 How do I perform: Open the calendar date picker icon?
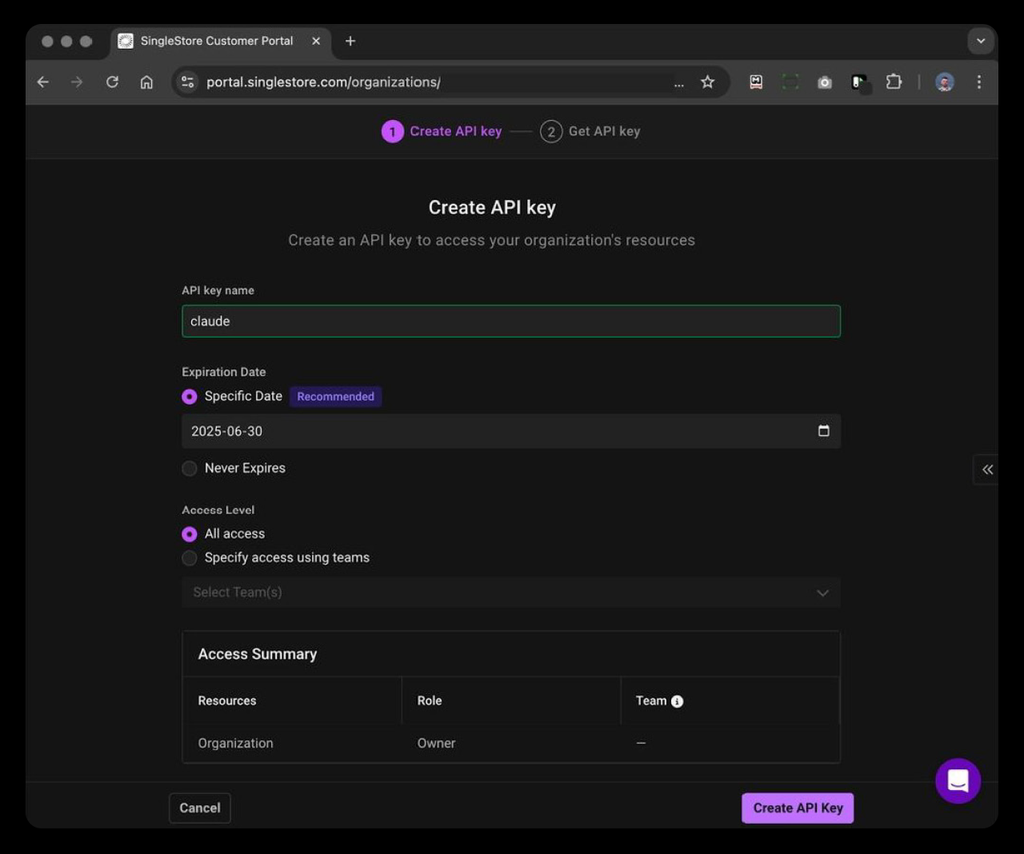pyautogui.click(x=824, y=431)
